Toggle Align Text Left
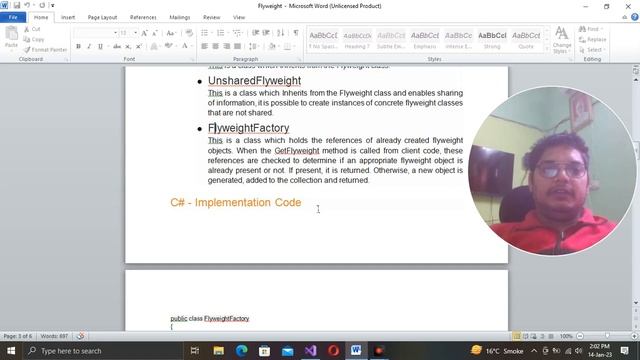 coord(204,47)
